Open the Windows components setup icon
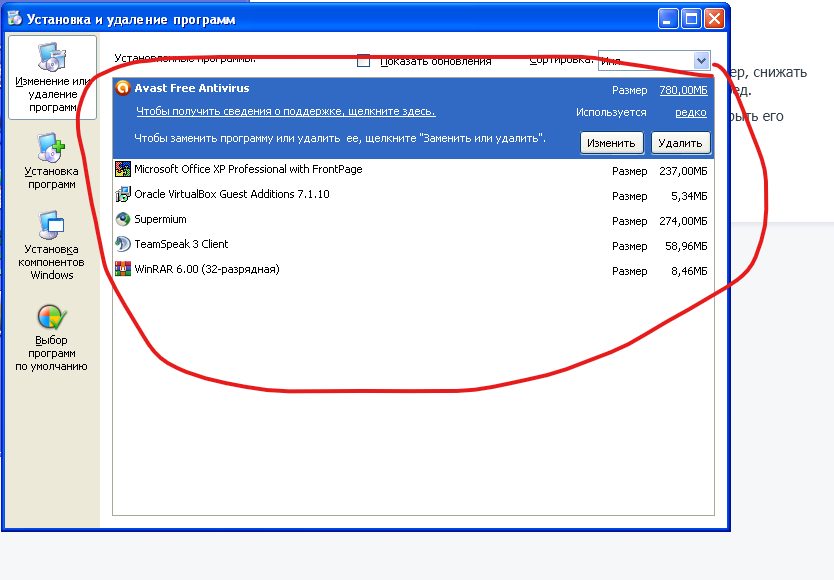Screen dimensions: 834x580 tap(51, 225)
